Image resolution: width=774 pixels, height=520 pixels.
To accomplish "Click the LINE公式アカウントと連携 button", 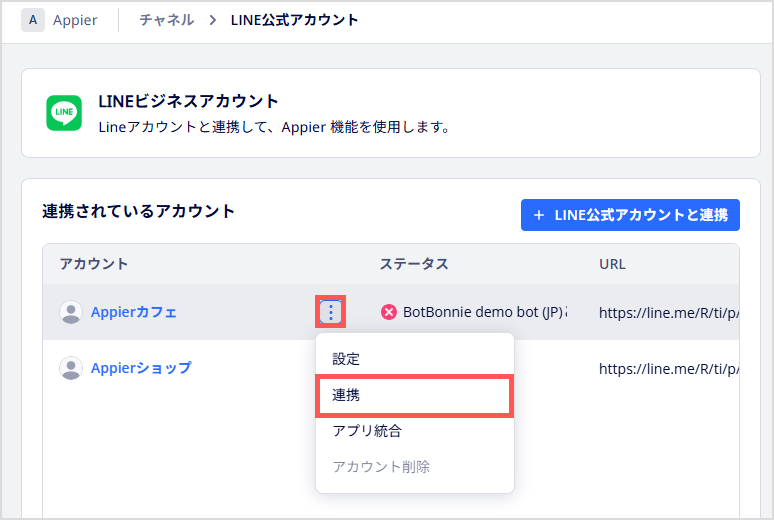I will click(x=630, y=215).
